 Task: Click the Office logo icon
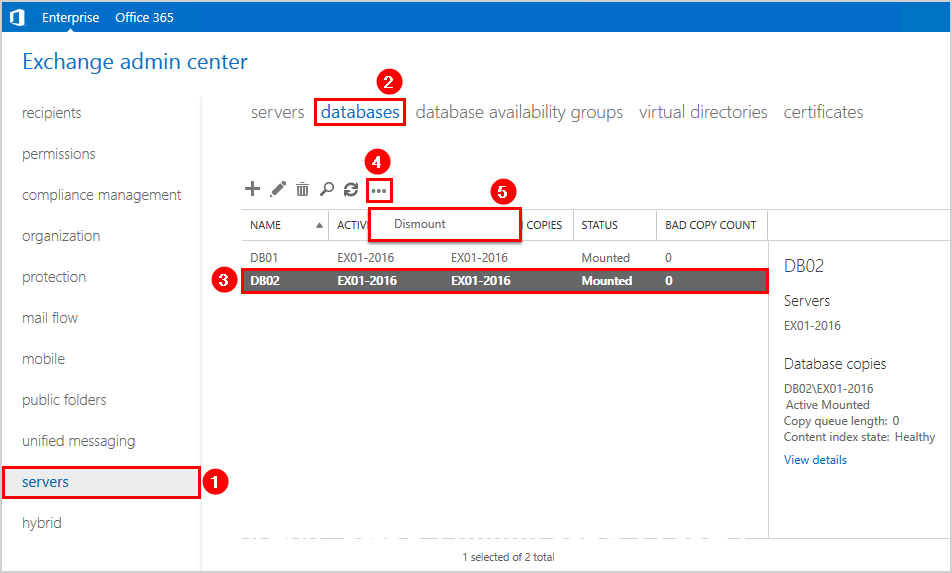tap(18, 18)
